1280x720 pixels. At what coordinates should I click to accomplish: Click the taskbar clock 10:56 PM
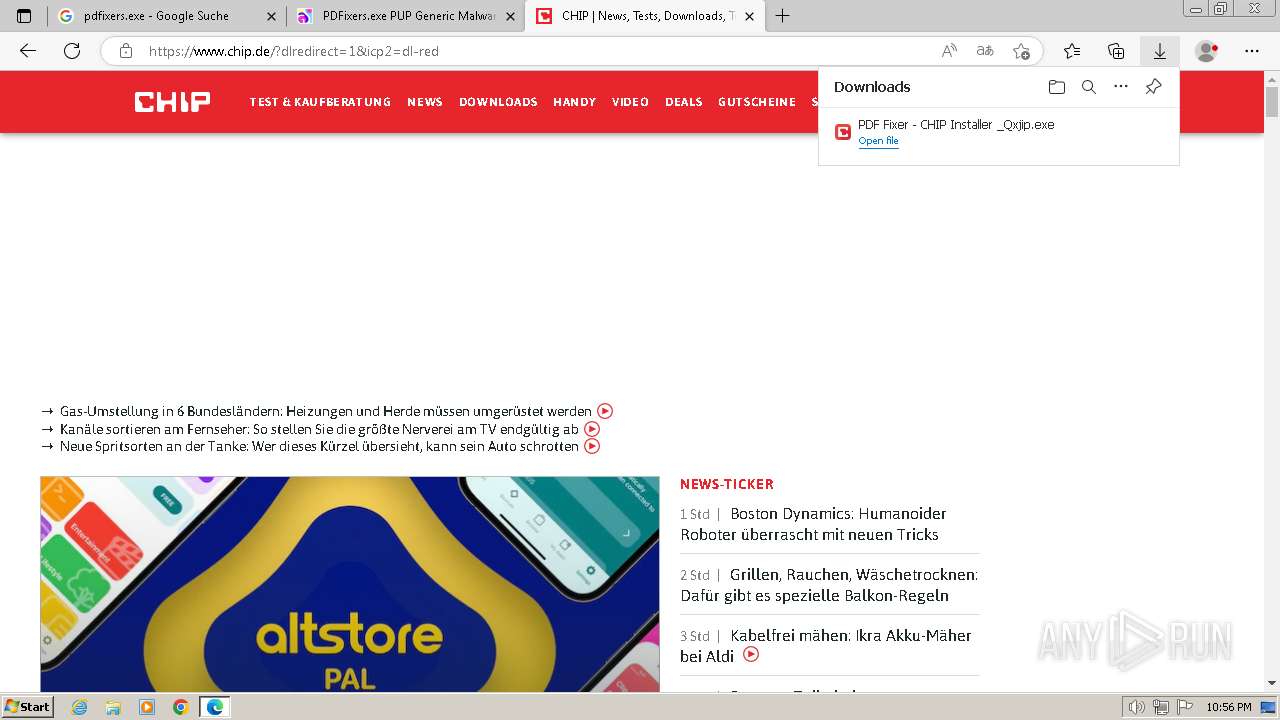click(x=1229, y=707)
